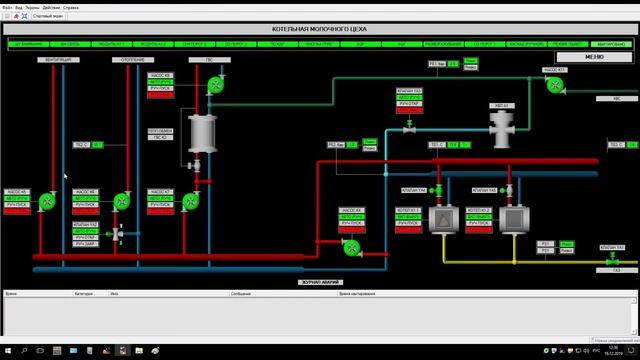Select the НАСОС К6 pump symbol
The width and height of the screenshot is (640, 360).
pos(122,201)
